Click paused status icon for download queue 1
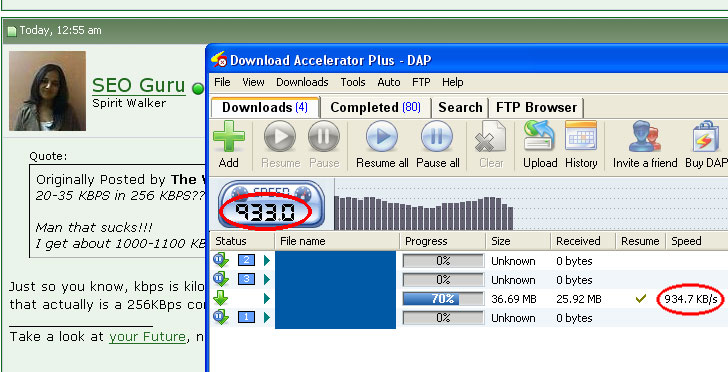The width and height of the screenshot is (728, 372). click(221, 317)
